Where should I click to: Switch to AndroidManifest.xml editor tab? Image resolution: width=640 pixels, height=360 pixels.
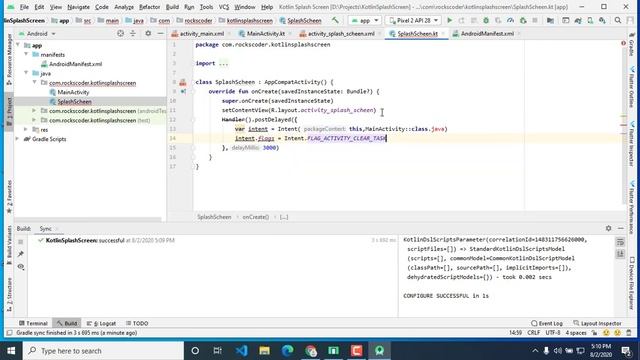point(487,33)
